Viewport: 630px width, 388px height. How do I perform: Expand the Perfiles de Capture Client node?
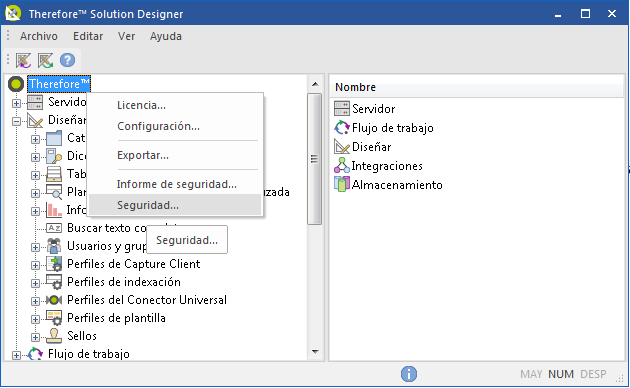[35, 265]
